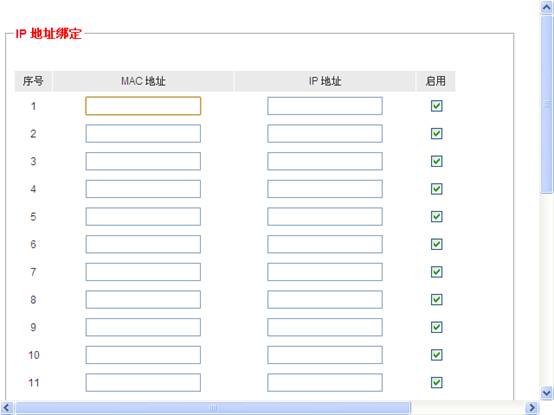The height and width of the screenshot is (415, 554).
Task: Uncheck the enable checkbox for row 1
Action: click(x=437, y=106)
